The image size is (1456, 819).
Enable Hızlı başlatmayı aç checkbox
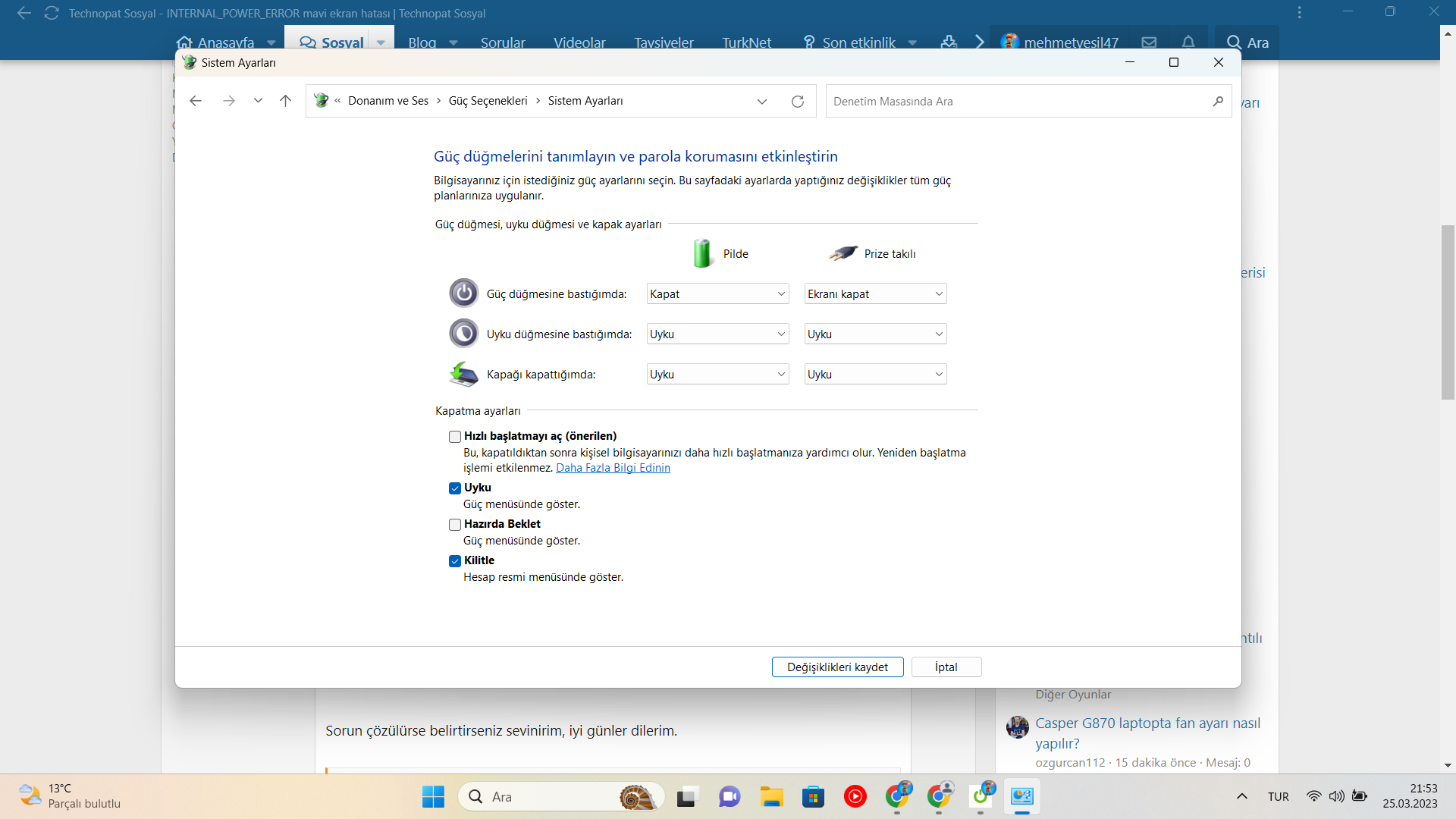[455, 437]
